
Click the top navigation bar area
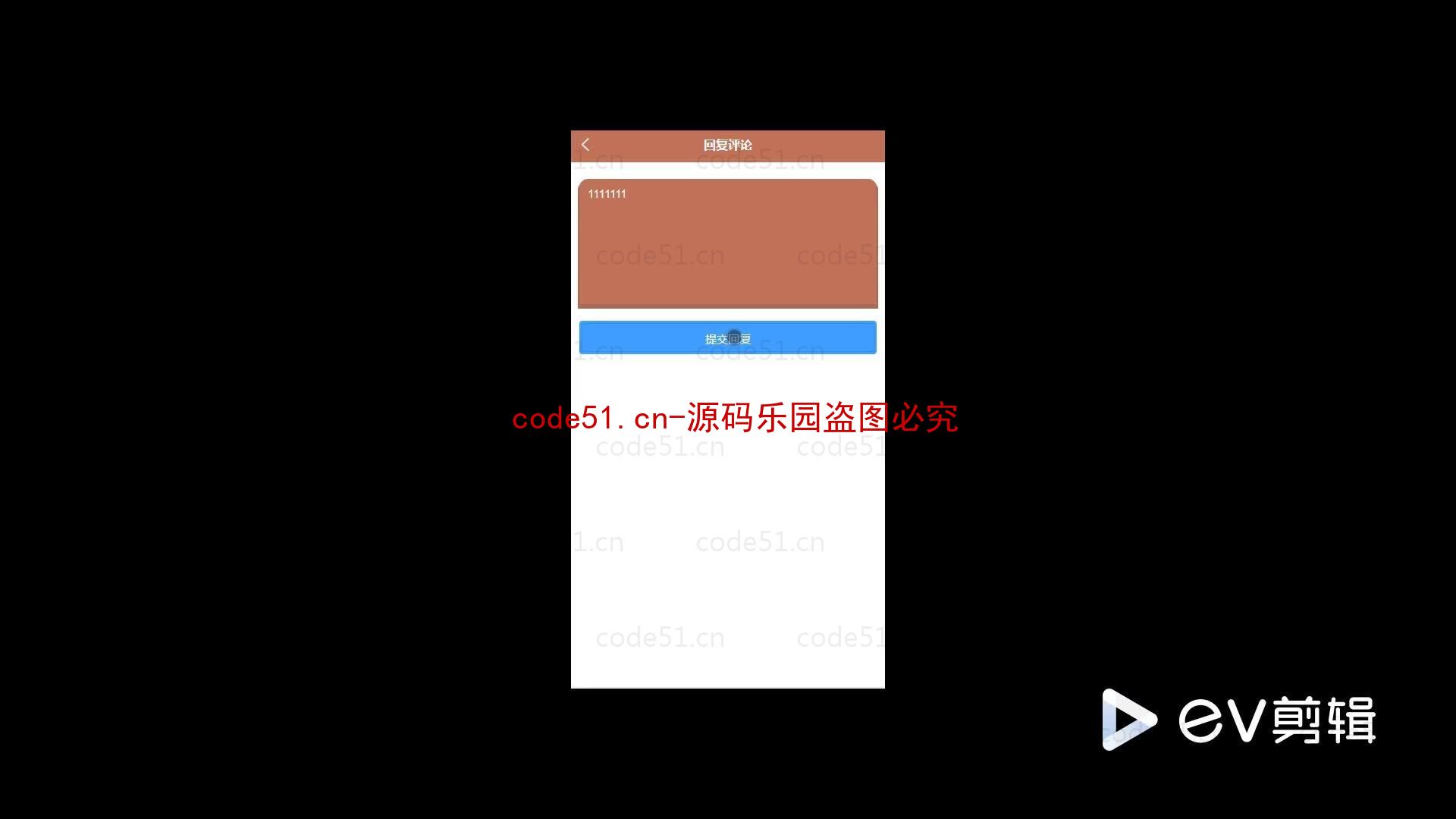tap(727, 143)
